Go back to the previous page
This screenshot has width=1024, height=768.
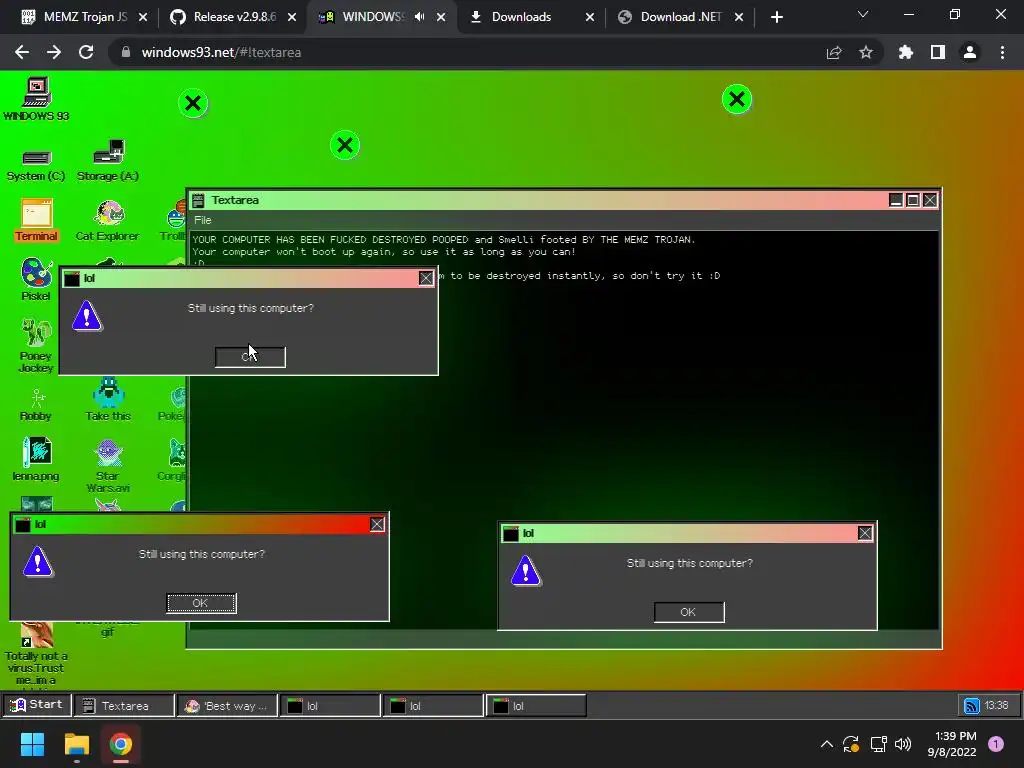coord(22,52)
